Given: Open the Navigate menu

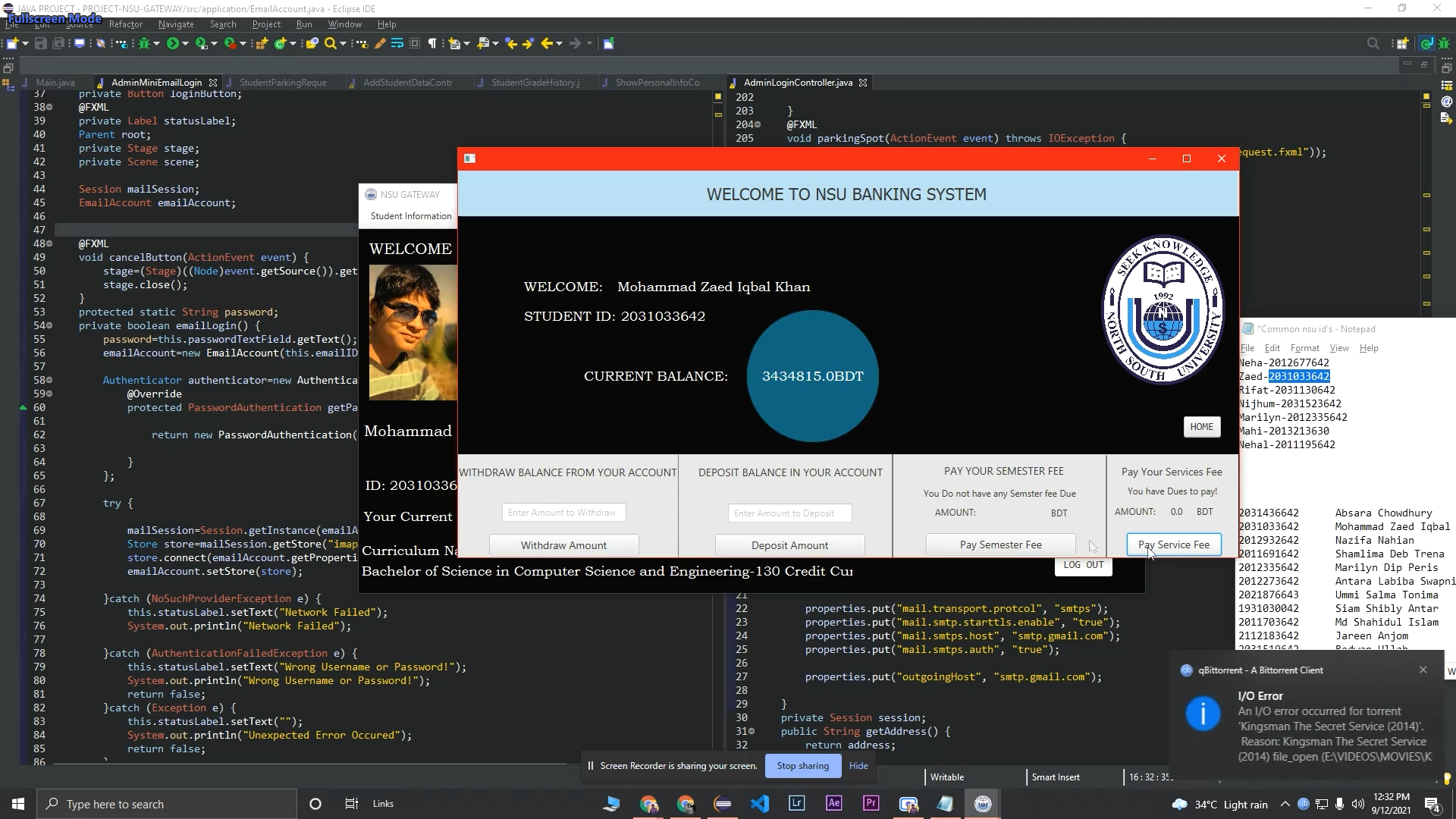Looking at the screenshot, I should [175, 24].
